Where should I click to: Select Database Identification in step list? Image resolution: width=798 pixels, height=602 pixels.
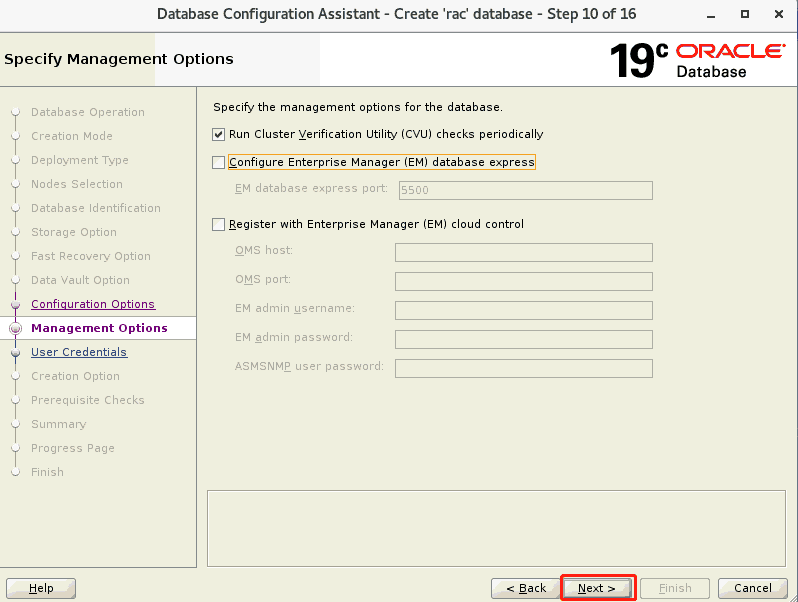[96, 208]
